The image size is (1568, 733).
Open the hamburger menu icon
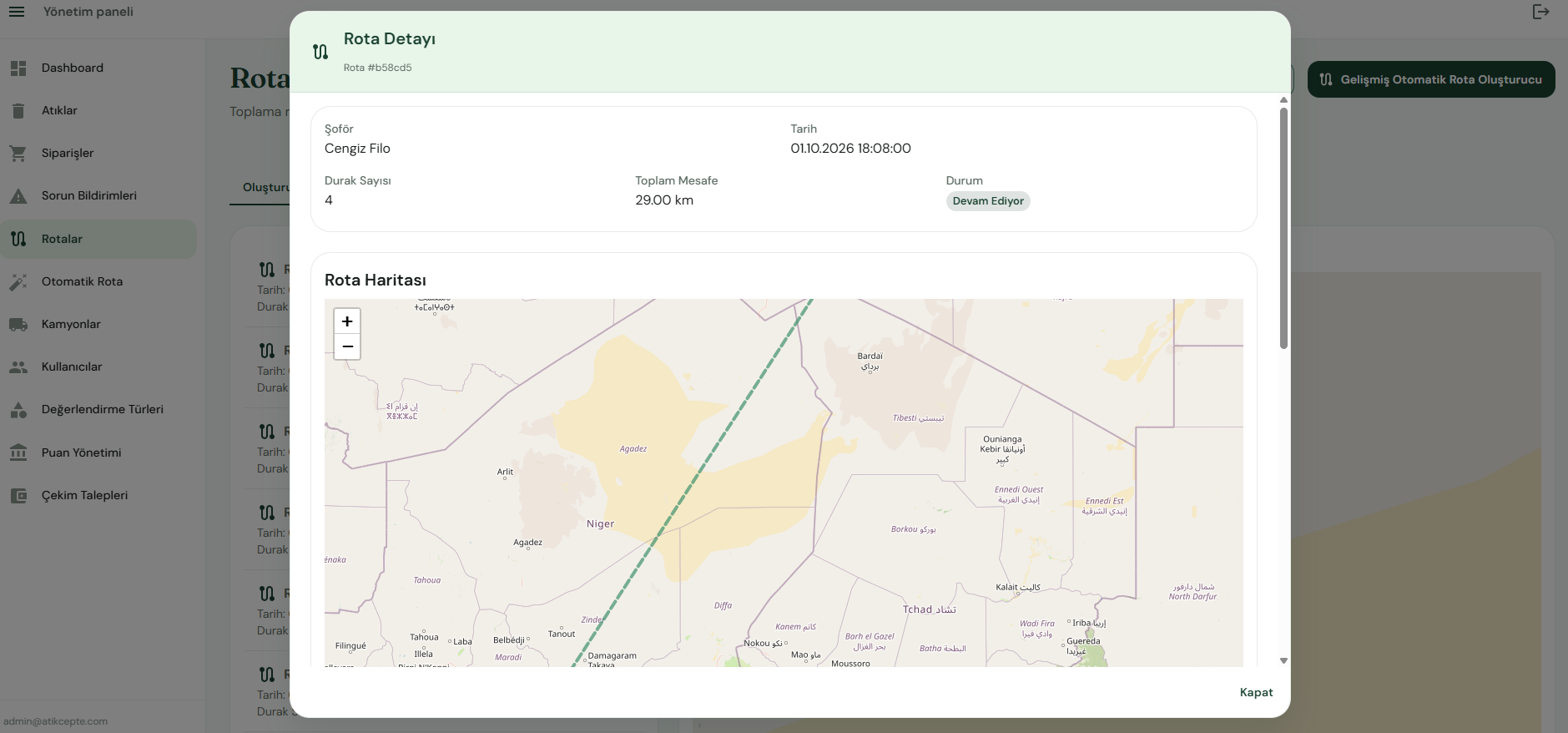coord(17,12)
